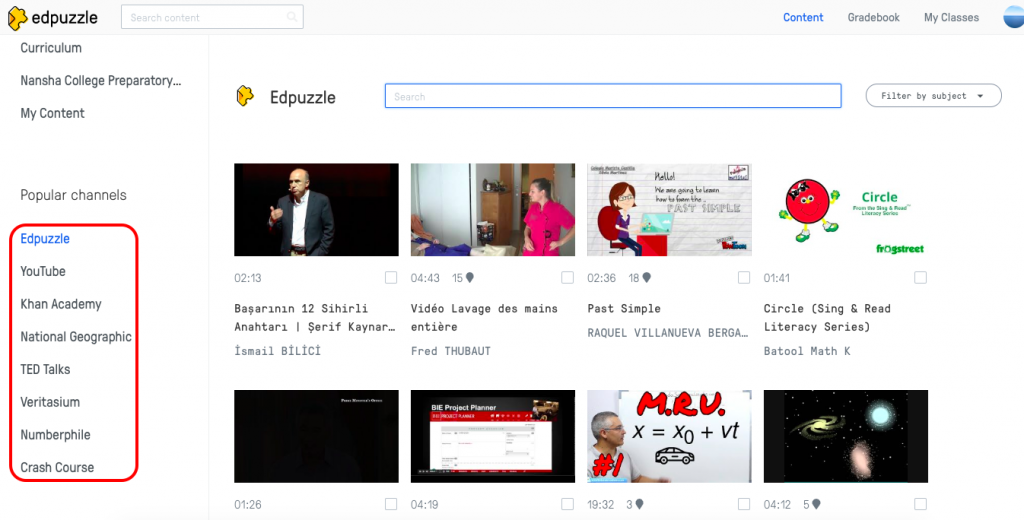The height and width of the screenshot is (520, 1024).
Task: Click the Edpuzzle channel puzzle icon beside heading
Action: tap(245, 96)
